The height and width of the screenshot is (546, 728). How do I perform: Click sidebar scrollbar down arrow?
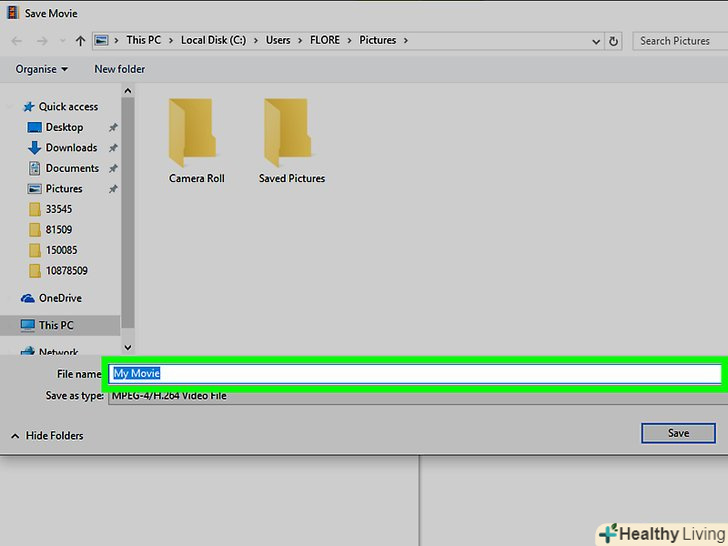tap(128, 347)
